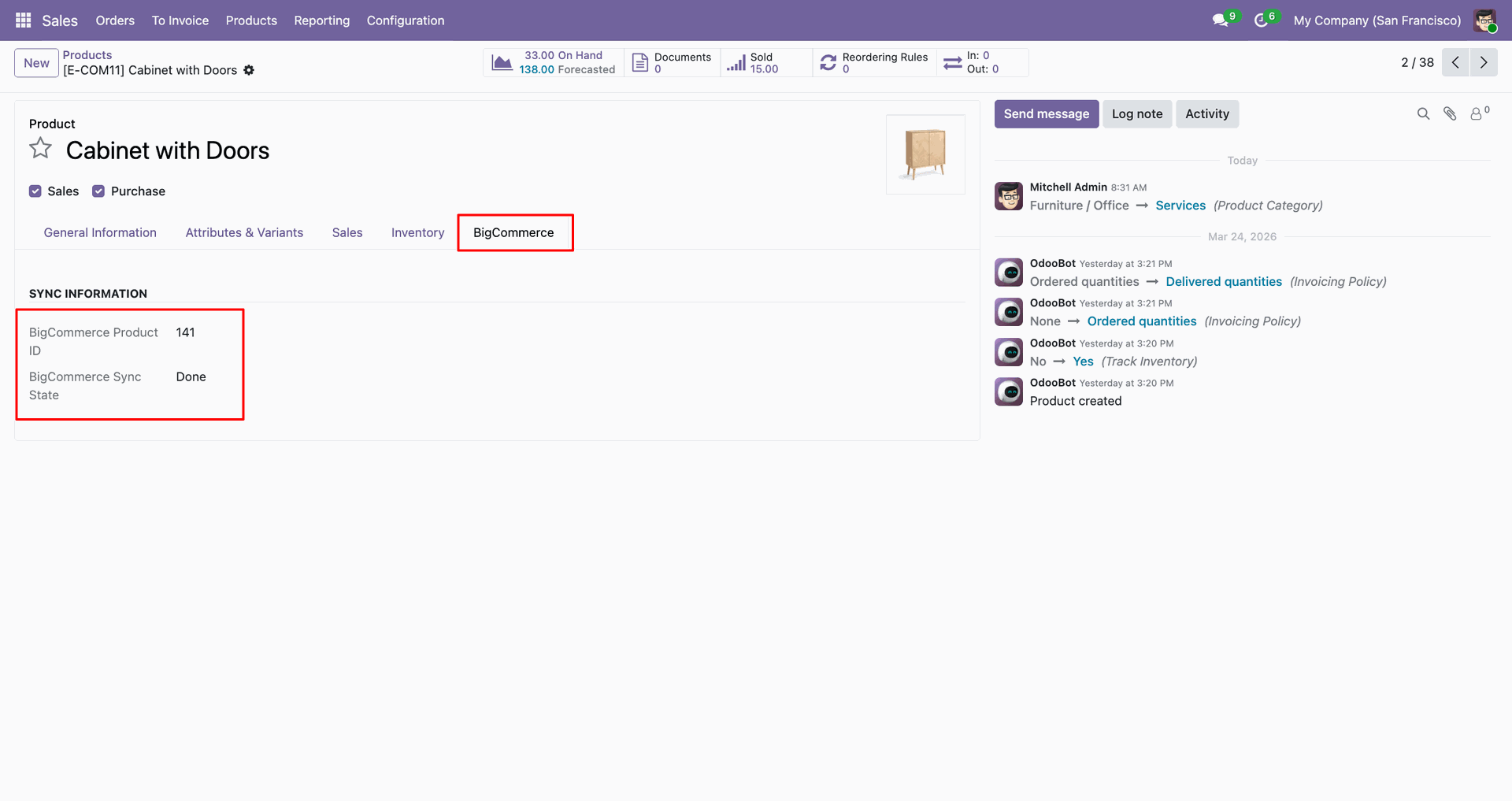Open the main apps grid menu
Screen dimensions: 1512x801
point(23,20)
